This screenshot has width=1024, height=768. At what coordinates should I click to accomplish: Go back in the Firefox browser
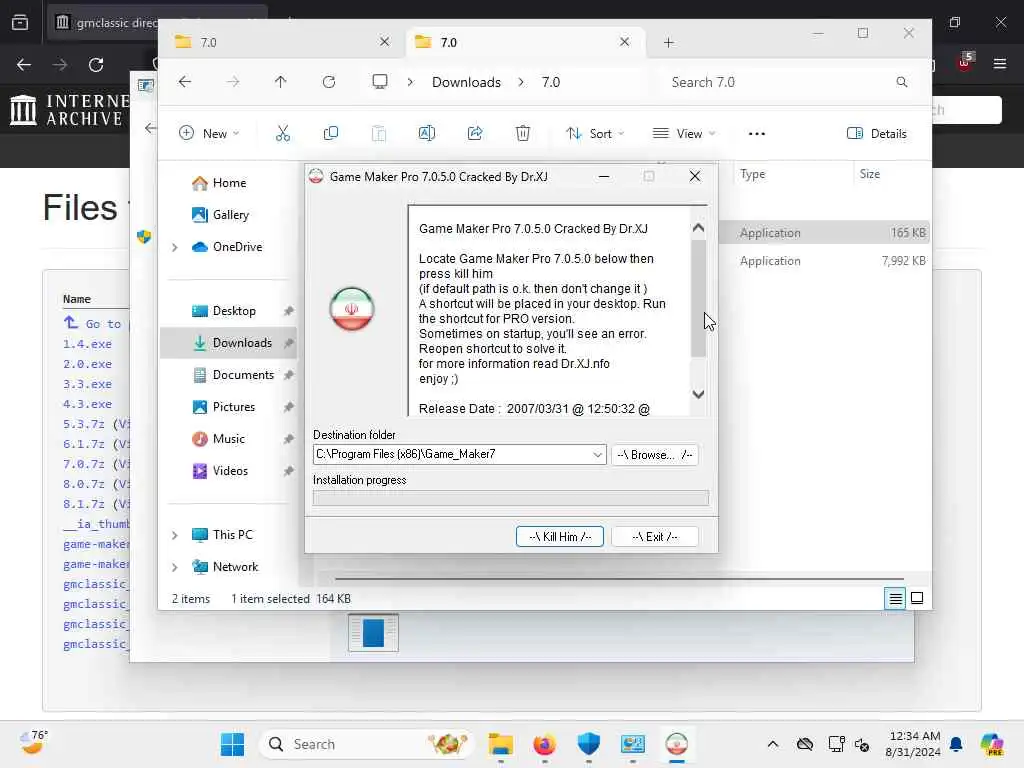[x=24, y=65]
